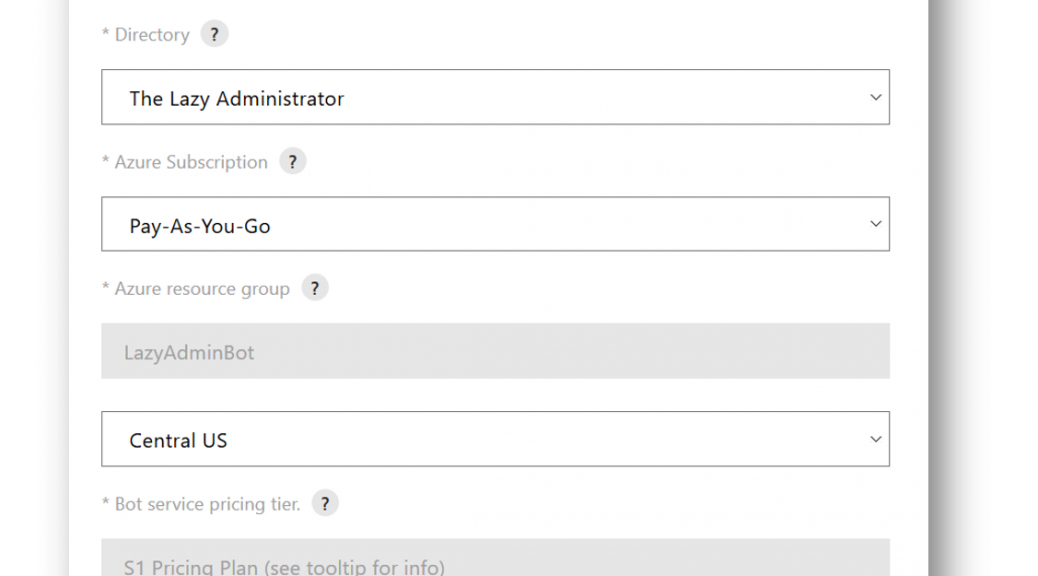Click the Azure resource group help icon
The width and height of the screenshot is (1038, 576).
coord(315,288)
